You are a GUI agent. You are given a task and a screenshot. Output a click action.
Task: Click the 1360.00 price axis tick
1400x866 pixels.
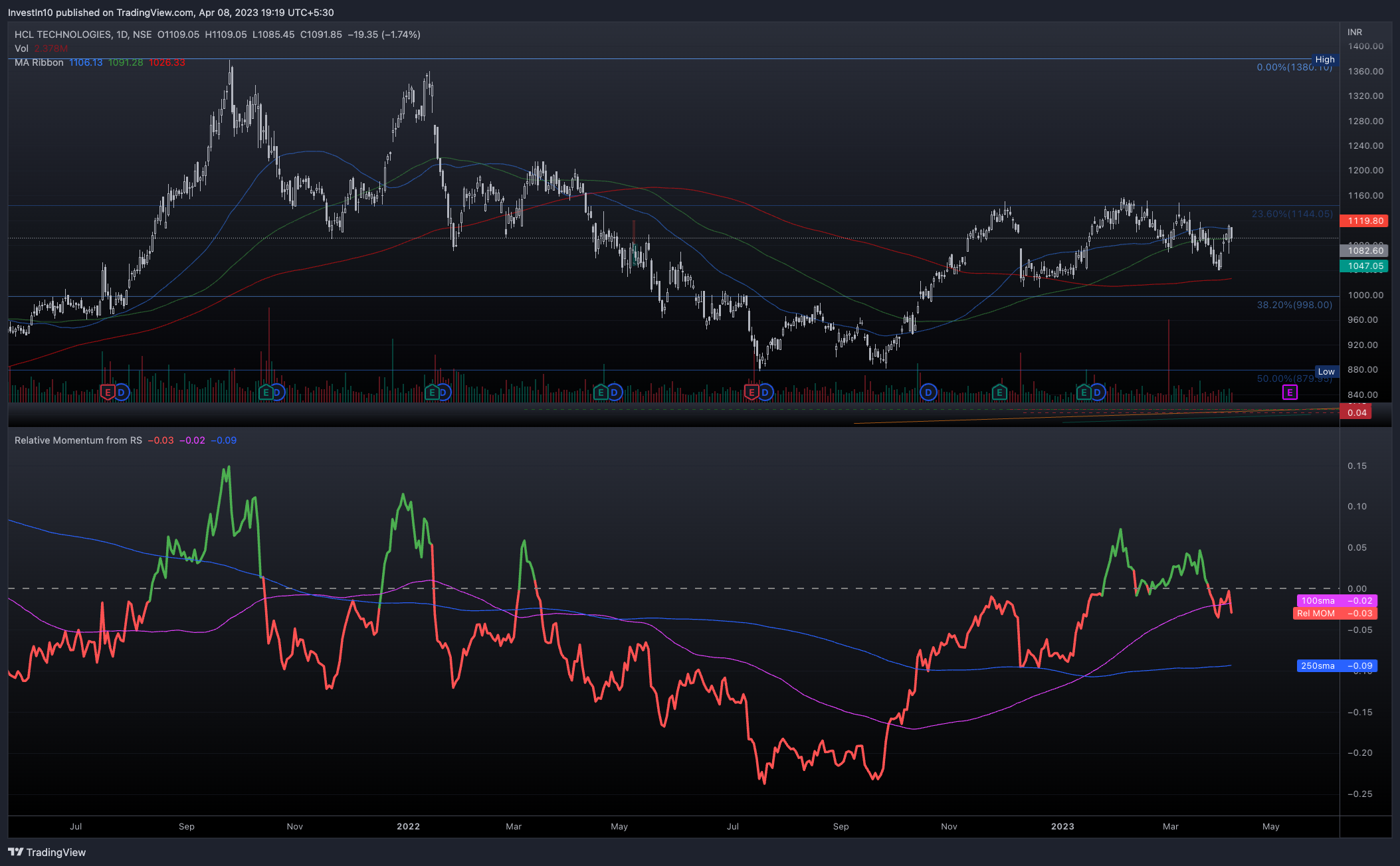coord(1365,71)
